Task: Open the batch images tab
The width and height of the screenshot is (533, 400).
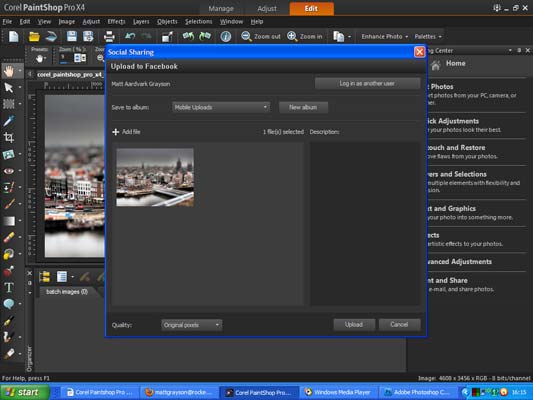Action: [67, 292]
